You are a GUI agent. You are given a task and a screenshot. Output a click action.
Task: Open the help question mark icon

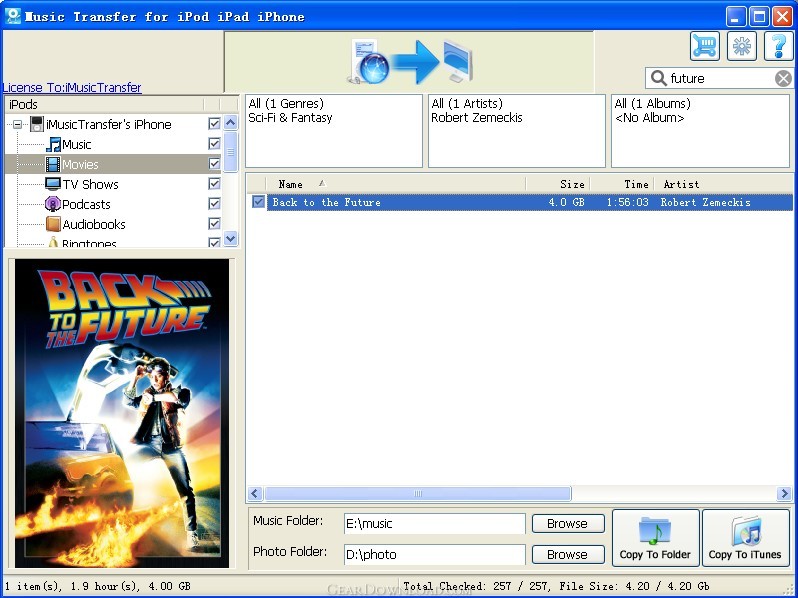click(x=779, y=46)
